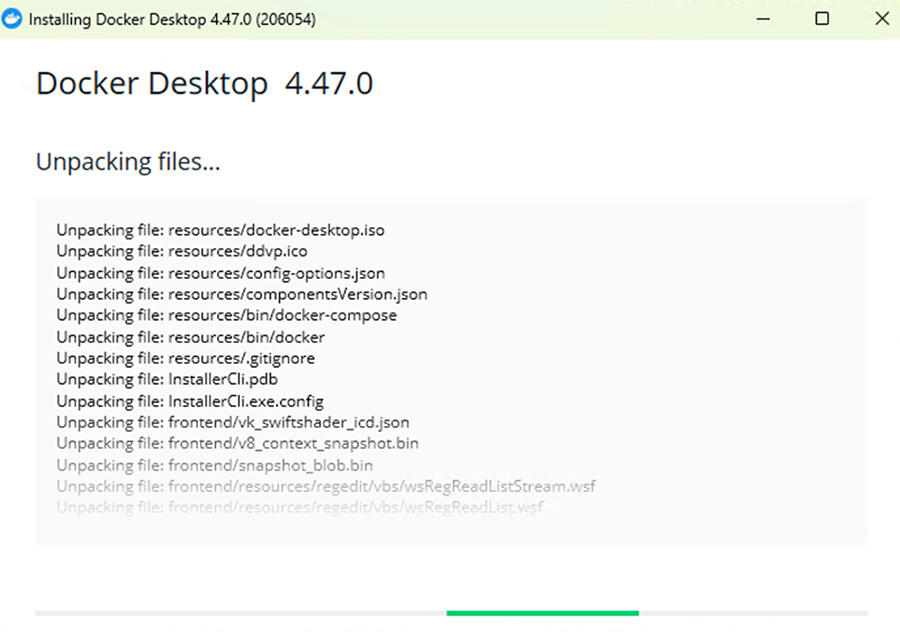Select the resources/ddvp.ico log line
This screenshot has width=900, height=632.
[182, 251]
